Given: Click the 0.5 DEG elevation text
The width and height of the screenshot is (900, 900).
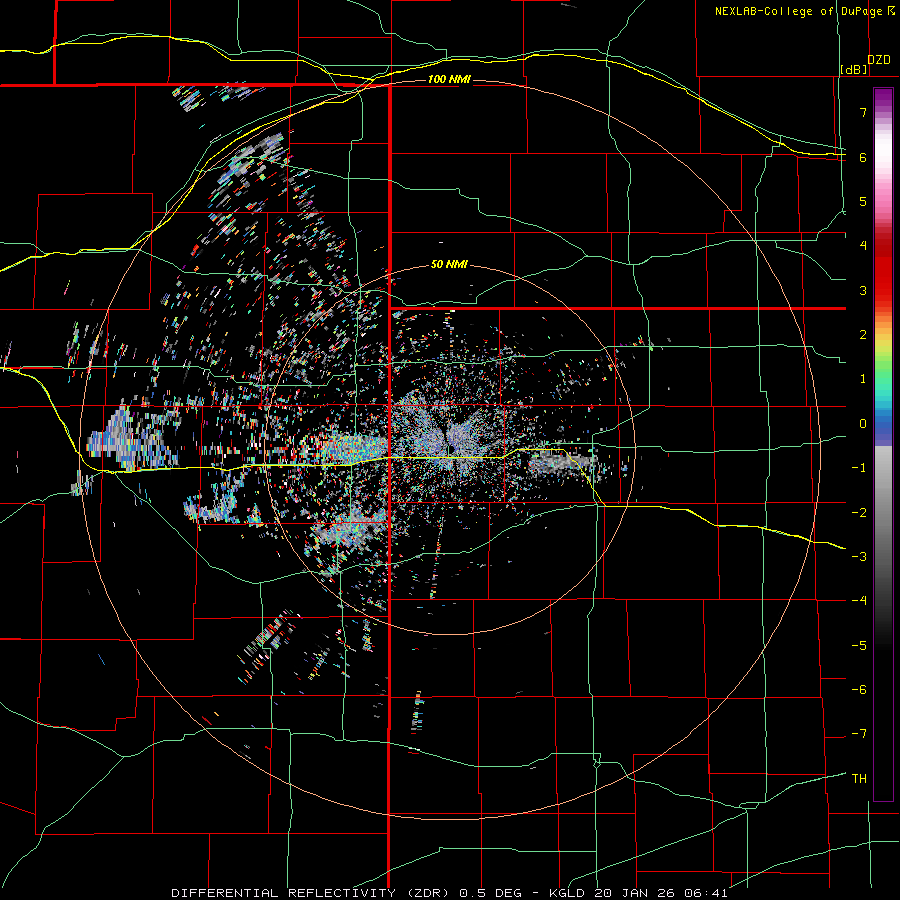Looking at the screenshot, I should [490, 893].
